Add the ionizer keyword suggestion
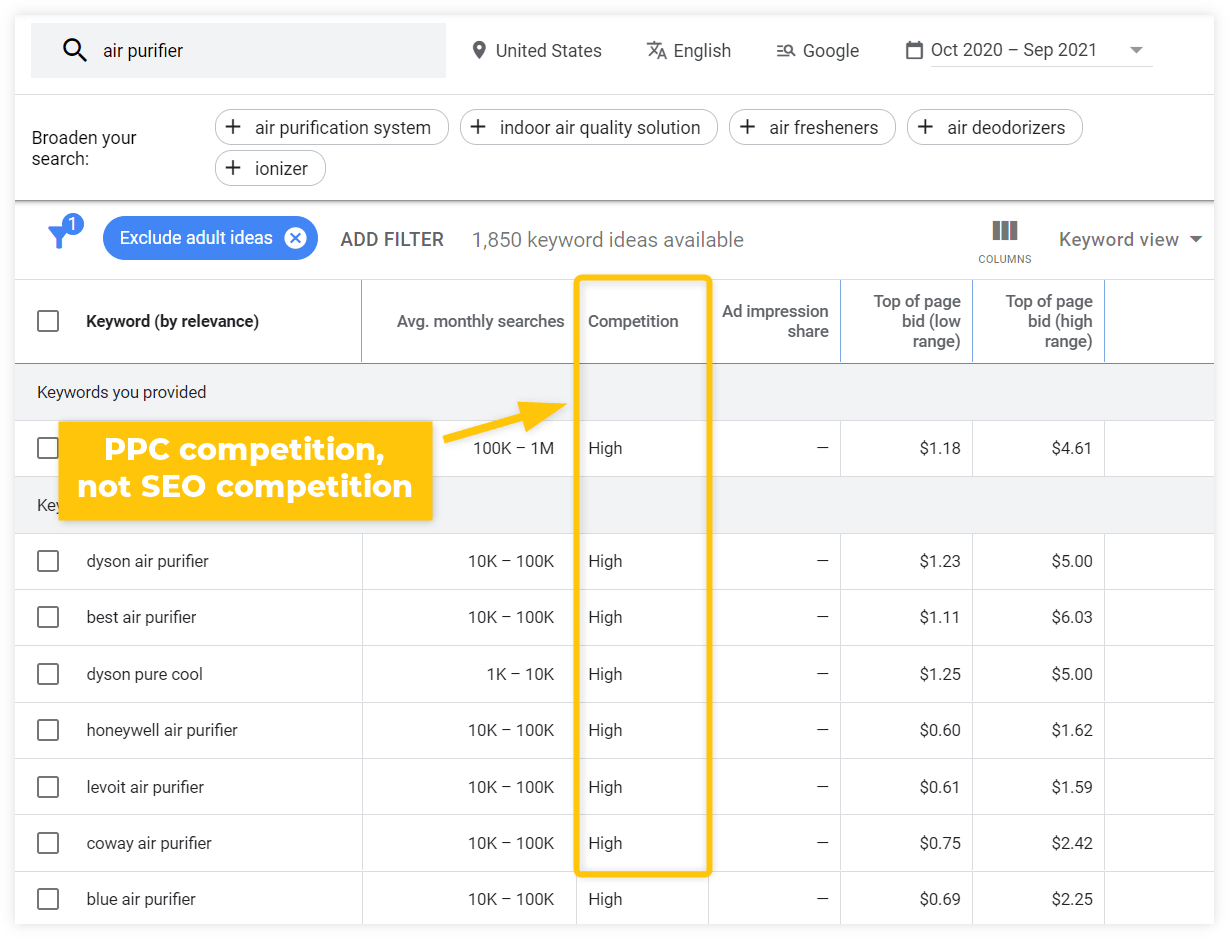 point(270,168)
